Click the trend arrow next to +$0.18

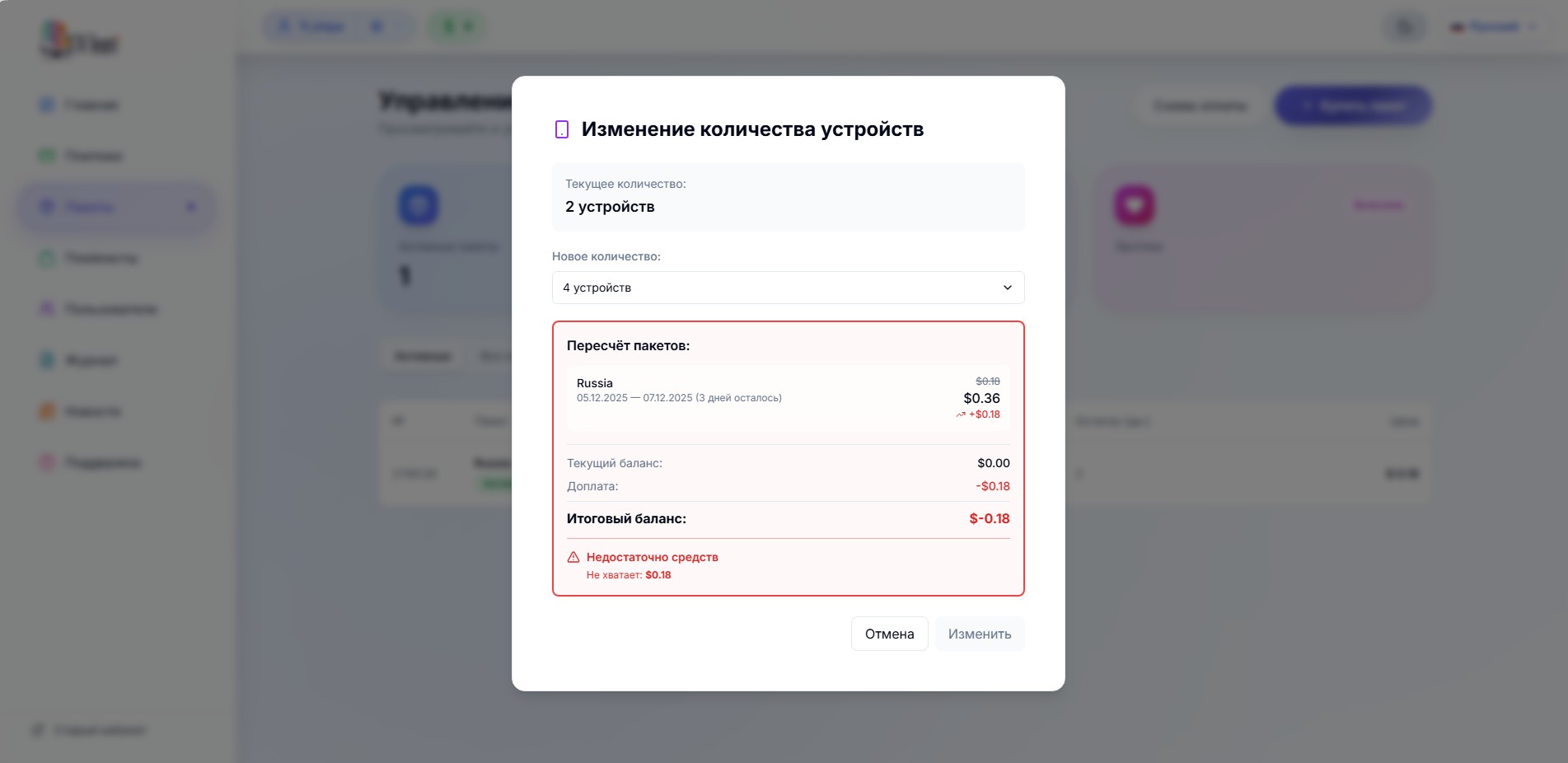pos(961,414)
